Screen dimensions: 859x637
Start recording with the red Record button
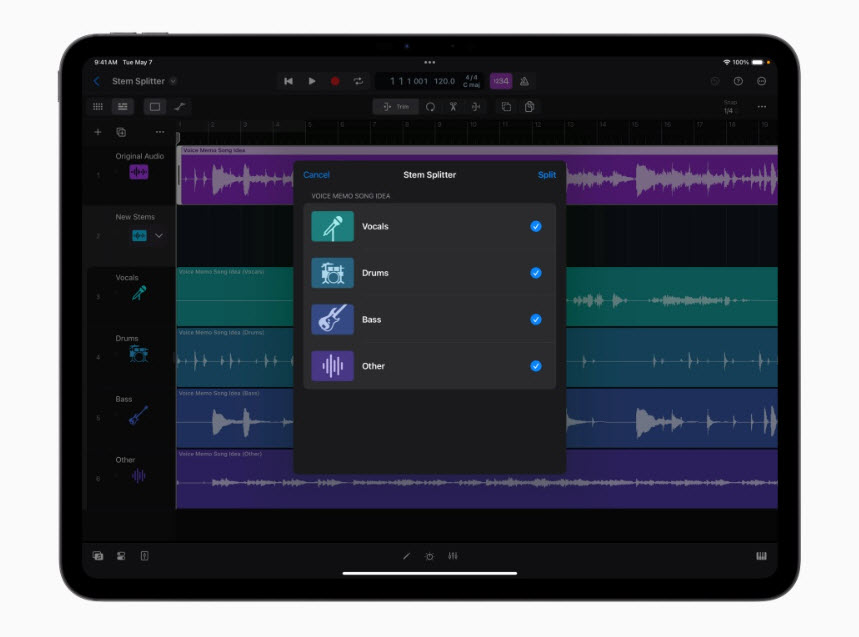[335, 81]
